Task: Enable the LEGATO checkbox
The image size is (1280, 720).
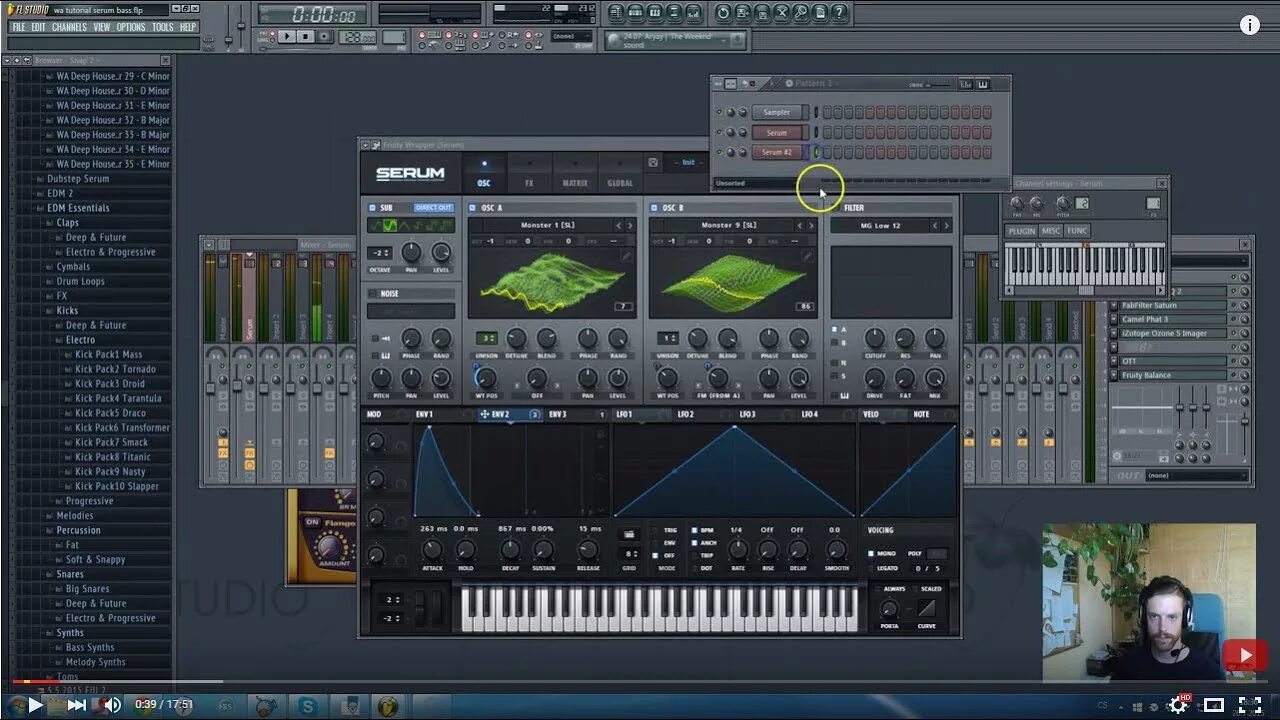Action: click(x=871, y=568)
